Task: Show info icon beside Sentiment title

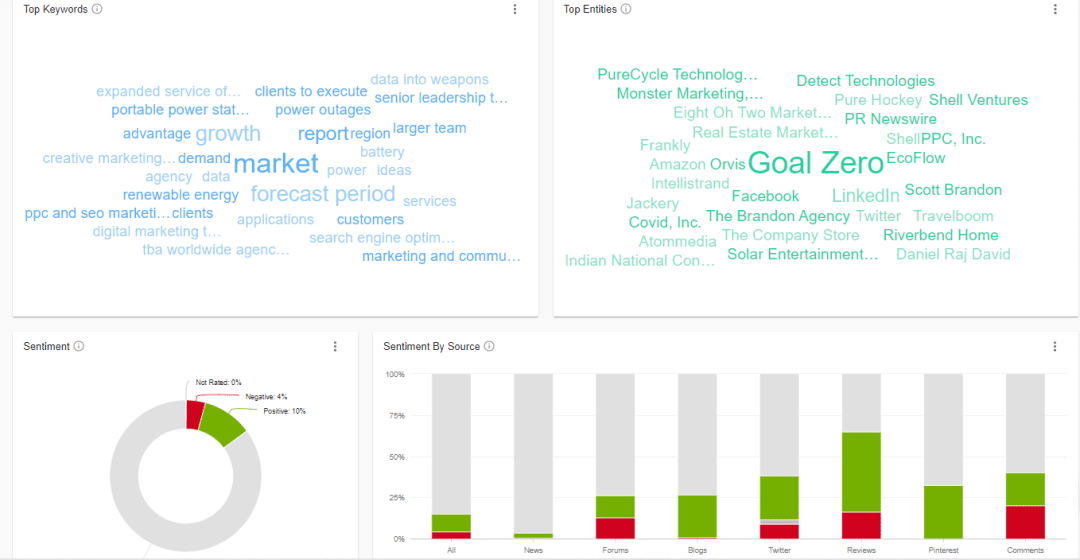Action: point(79,346)
